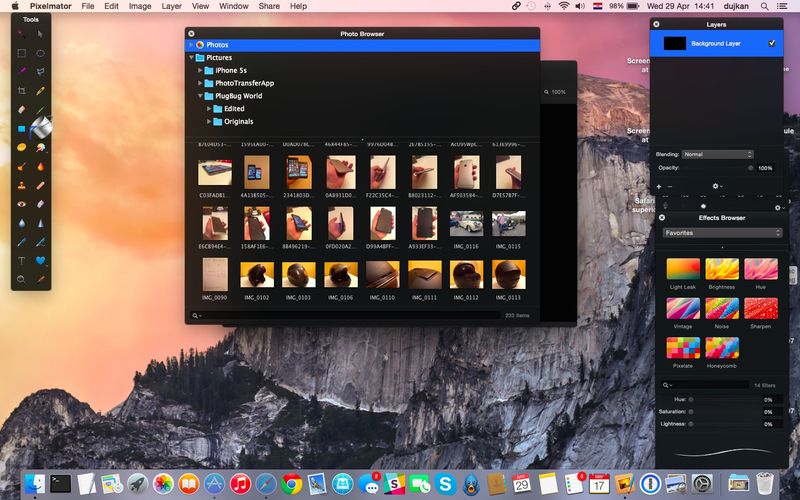Select the Red Eye tool

(21, 204)
